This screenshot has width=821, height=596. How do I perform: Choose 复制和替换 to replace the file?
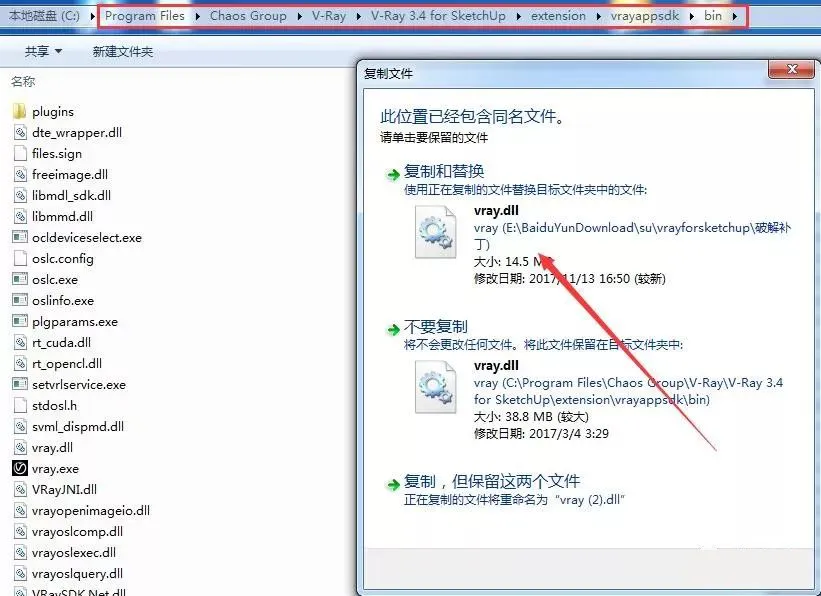[x=444, y=171]
